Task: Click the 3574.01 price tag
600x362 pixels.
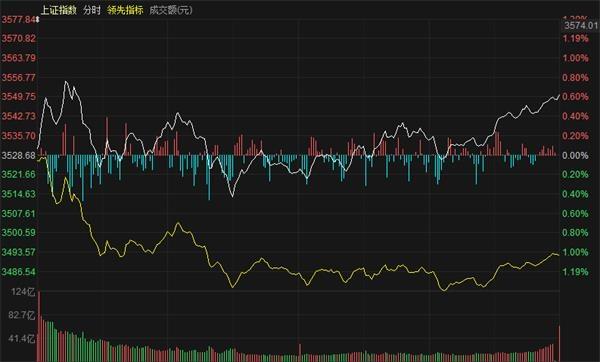Action: [x=580, y=26]
